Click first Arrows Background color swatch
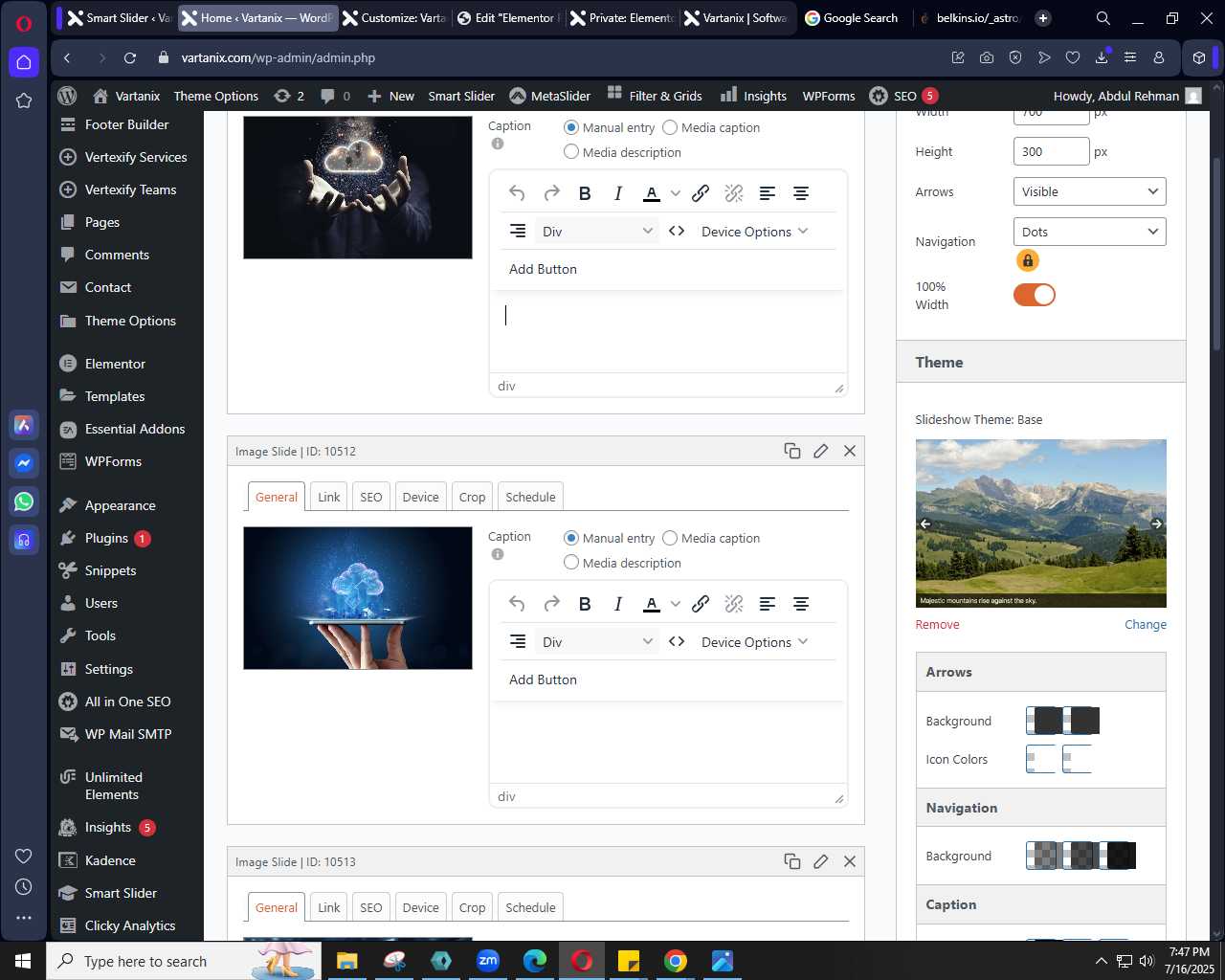Viewport: 1225px width, 980px height. 1043,721
